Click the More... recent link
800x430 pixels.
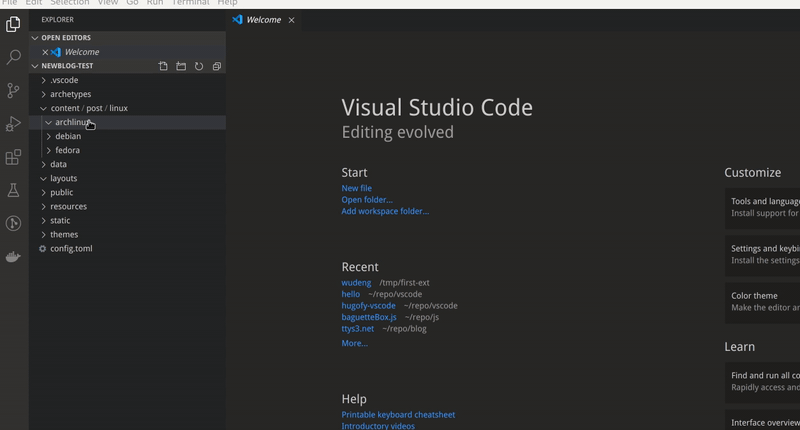point(355,343)
